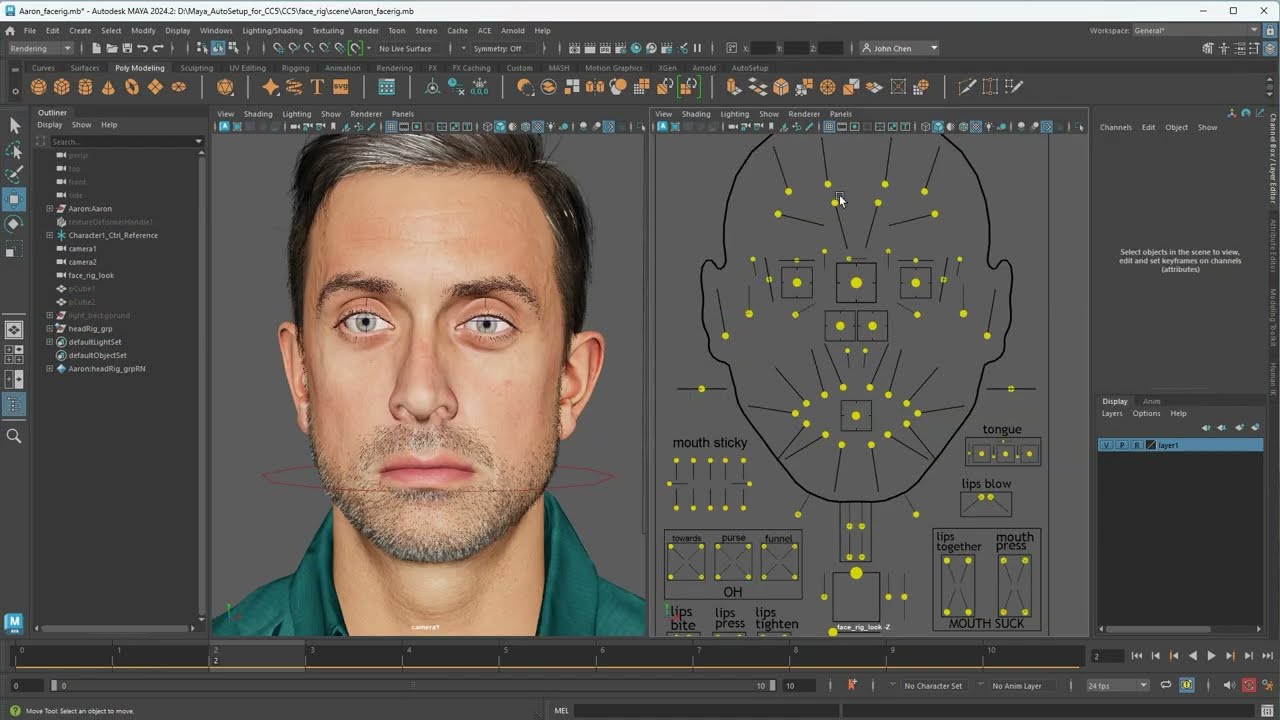Switch to the Rigging shelf tab
This screenshot has height=720, width=1280.
[295, 68]
